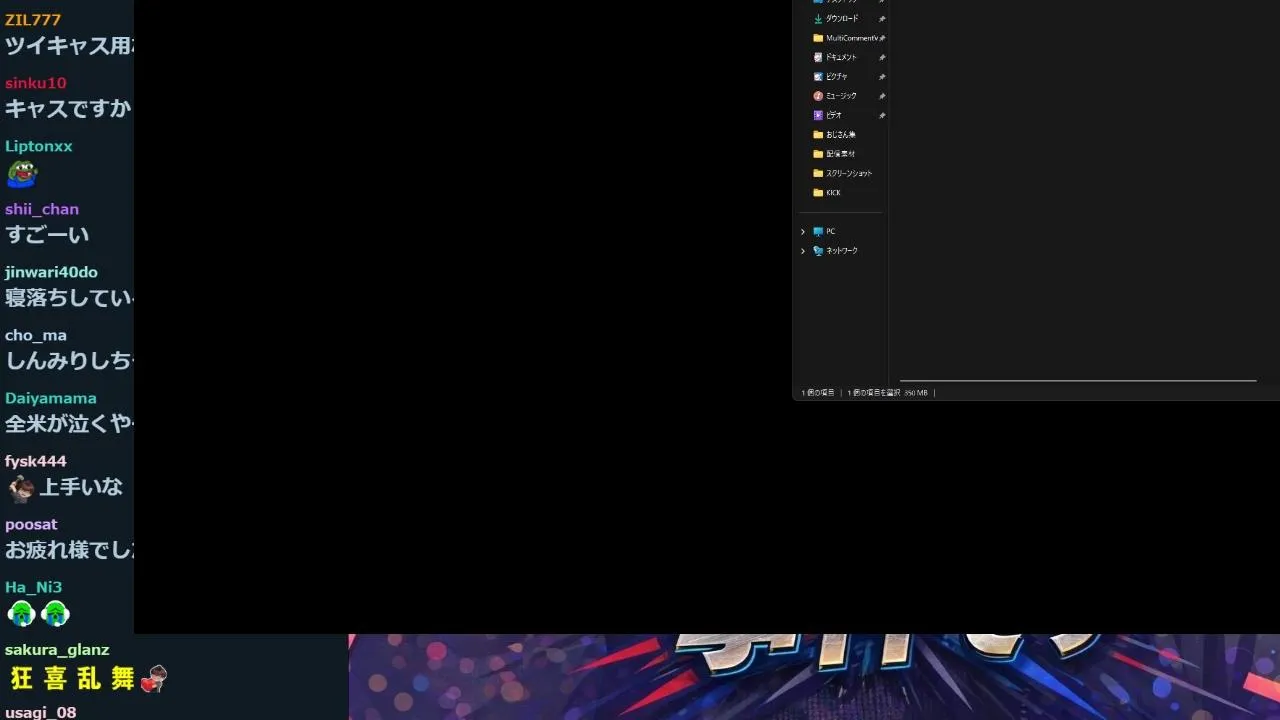Click chat username usagi_08
Viewport: 1280px width, 720px height.
tap(41, 713)
